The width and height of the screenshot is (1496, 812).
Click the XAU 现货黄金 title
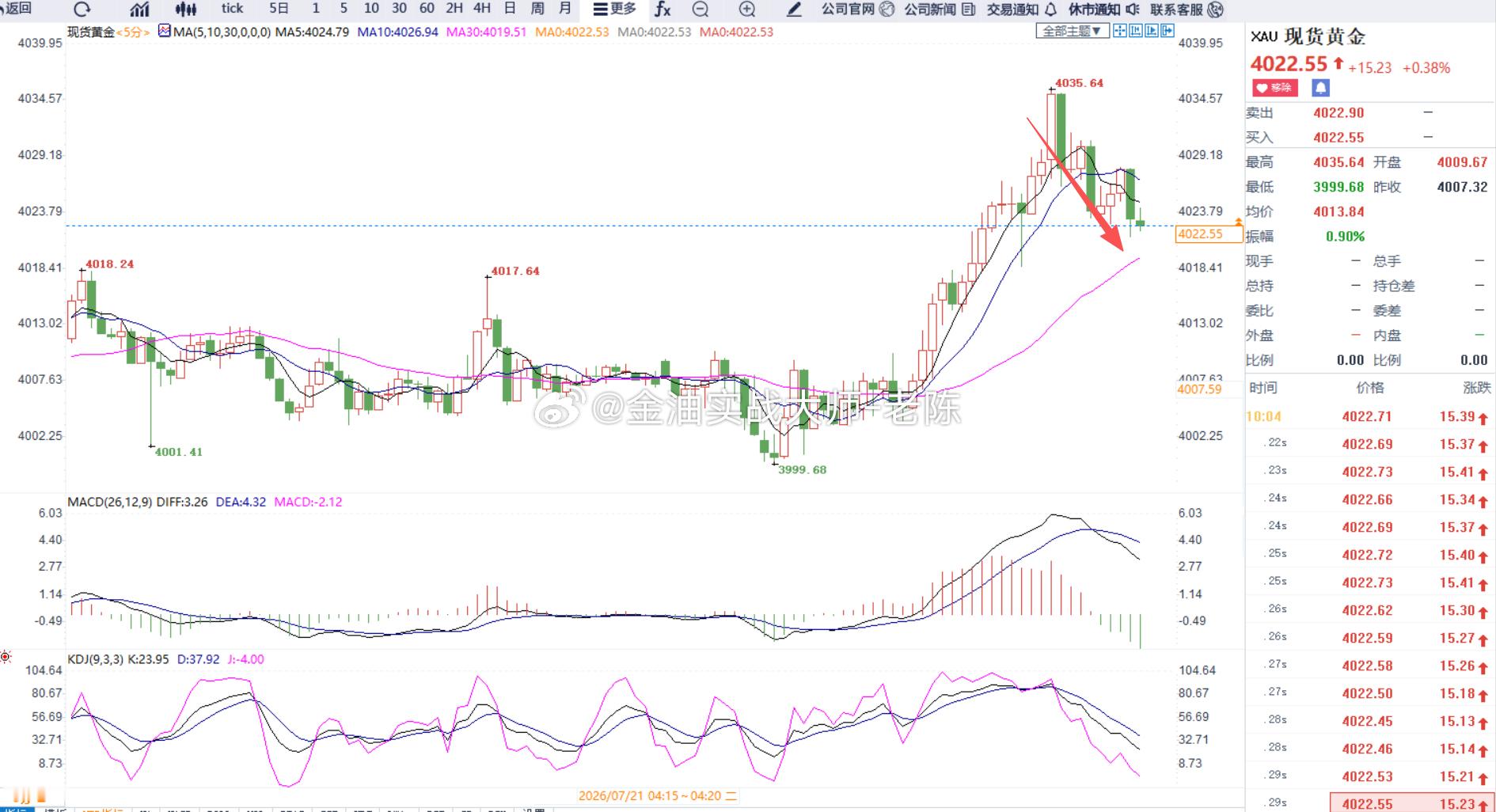(x=1308, y=36)
